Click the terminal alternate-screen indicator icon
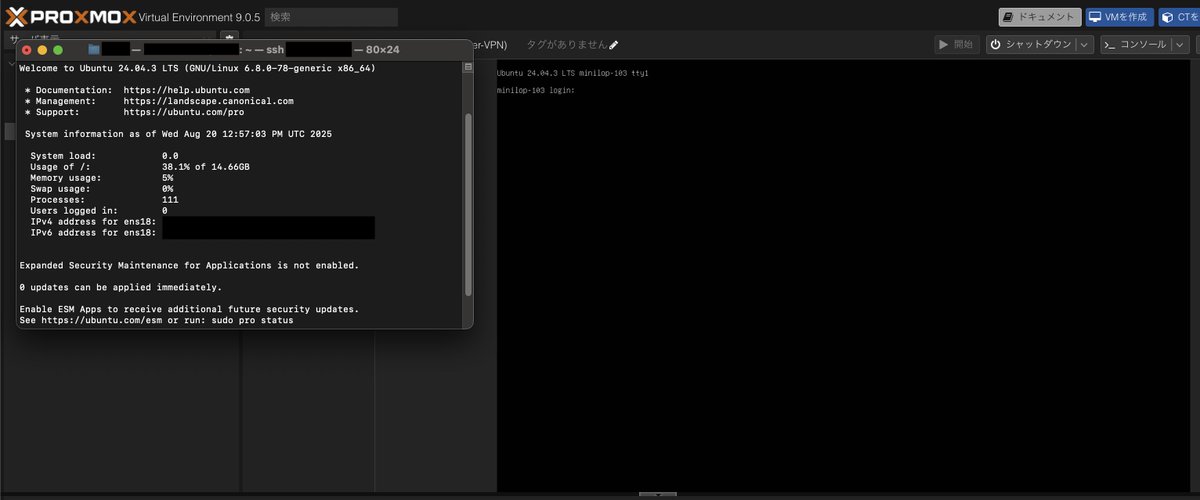 tap(467, 67)
